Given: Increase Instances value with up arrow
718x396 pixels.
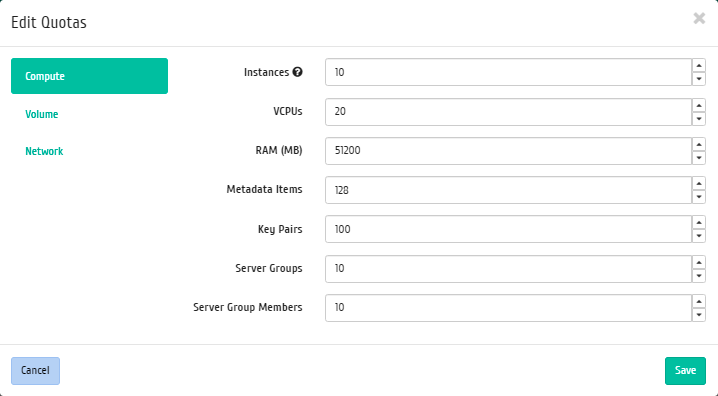Looking at the screenshot, I should click(x=699, y=65).
